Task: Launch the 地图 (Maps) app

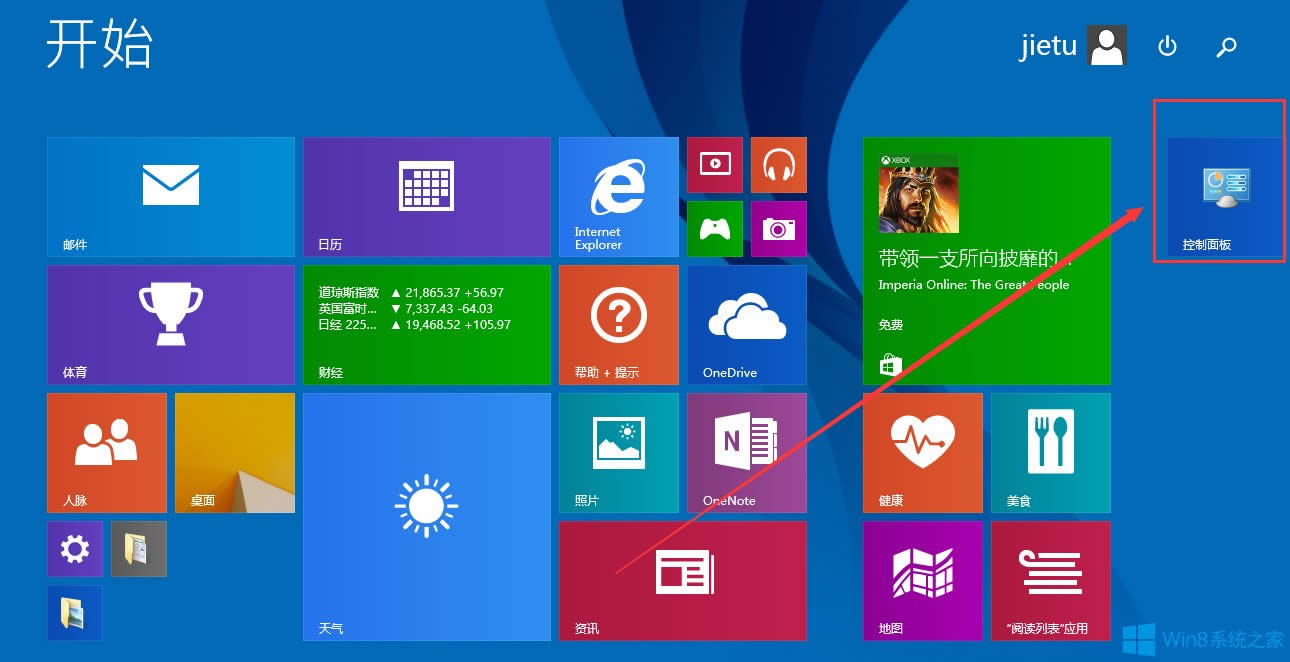Action: tap(922, 580)
